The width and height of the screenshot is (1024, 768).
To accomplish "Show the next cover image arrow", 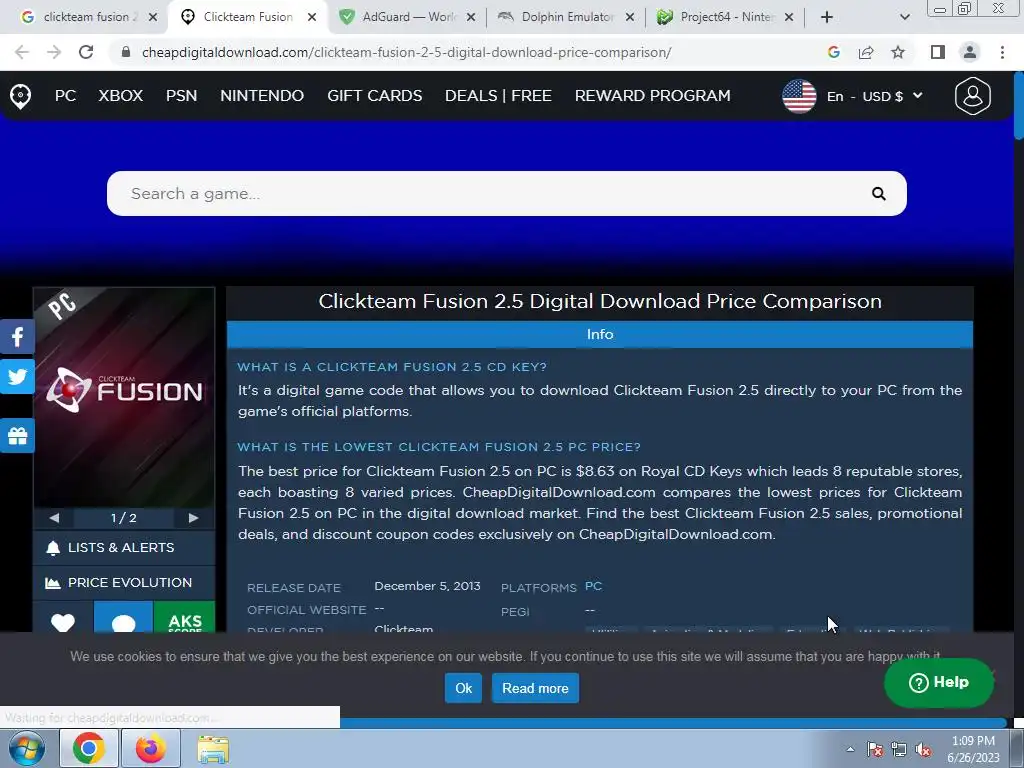I will pos(193,518).
